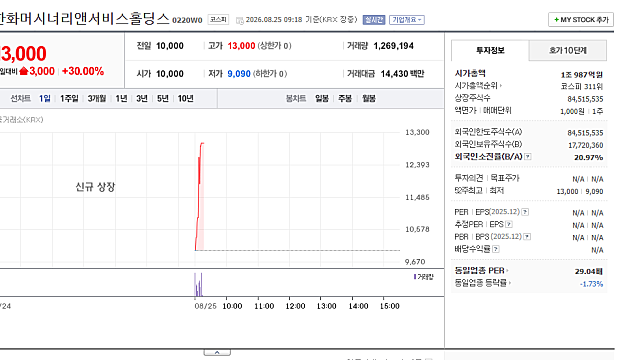Click the 봉차트 label
640x360 pixels.
[x=296, y=98]
